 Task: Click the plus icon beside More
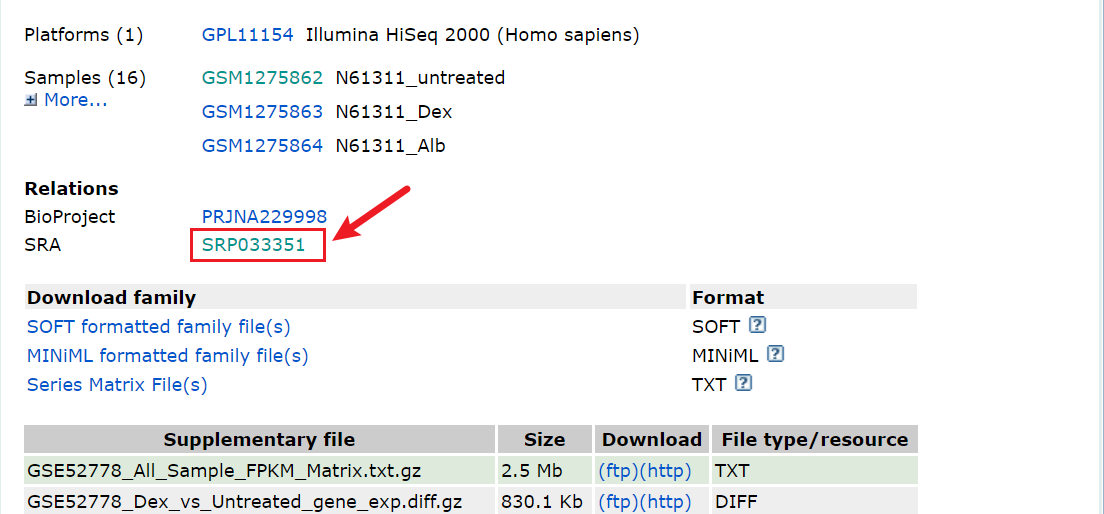click(31, 100)
